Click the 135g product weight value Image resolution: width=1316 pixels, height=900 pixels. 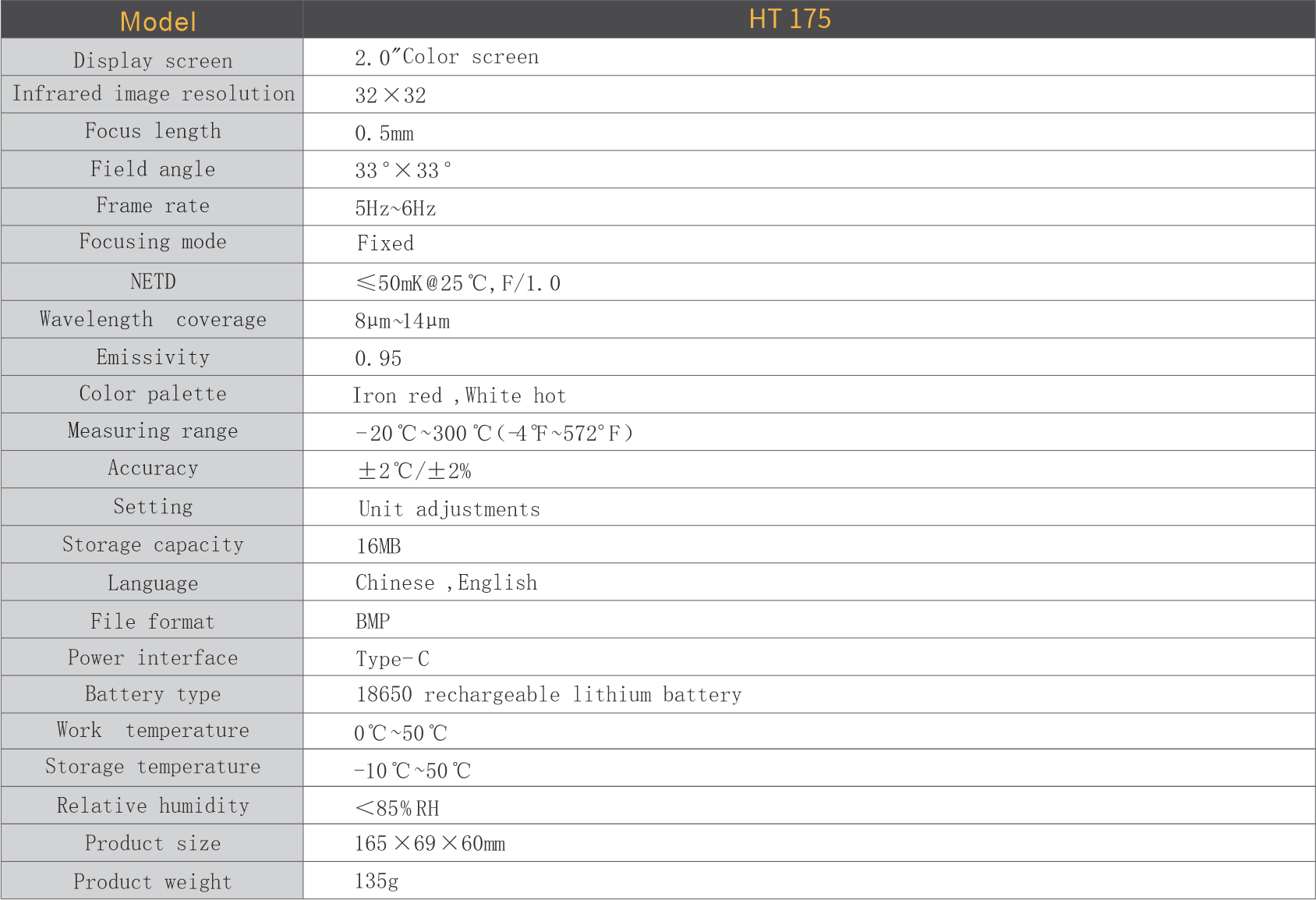pyautogui.click(x=377, y=881)
